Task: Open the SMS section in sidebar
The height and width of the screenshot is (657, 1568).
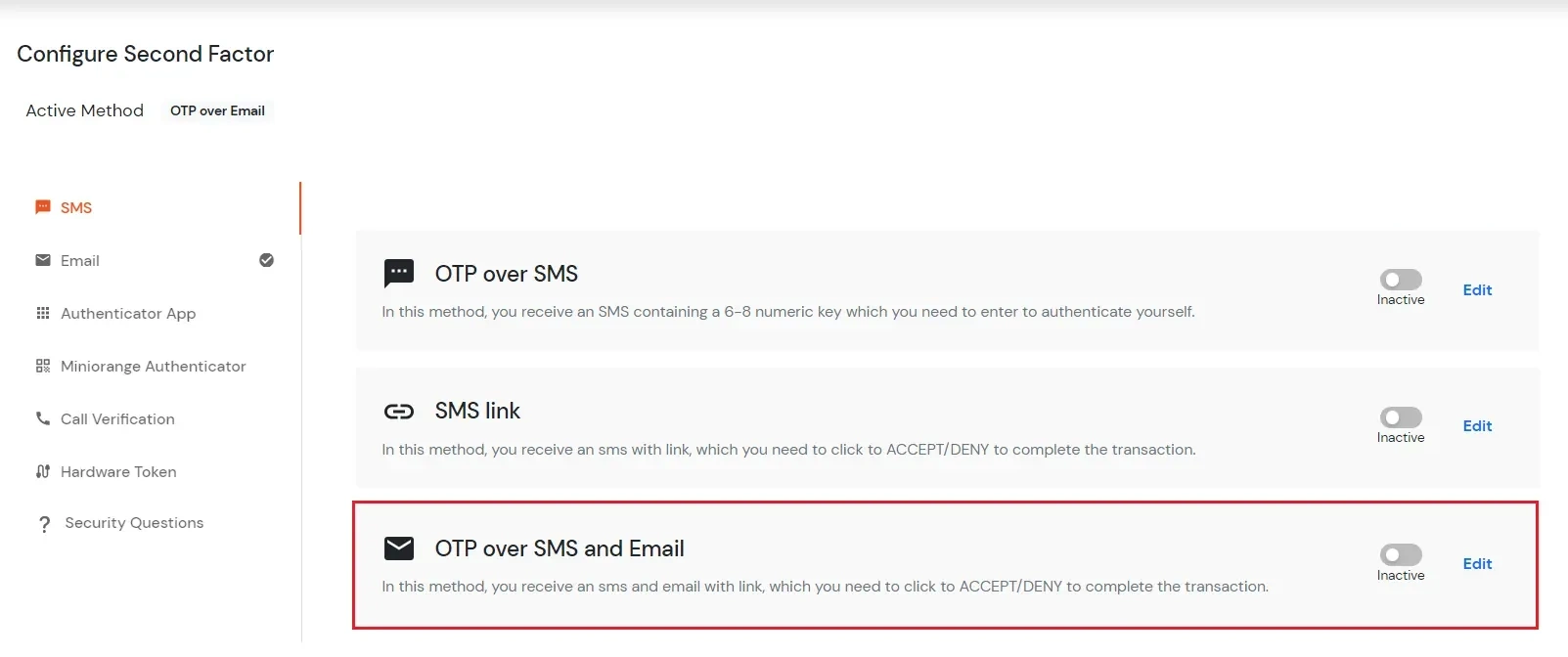Action: (75, 207)
